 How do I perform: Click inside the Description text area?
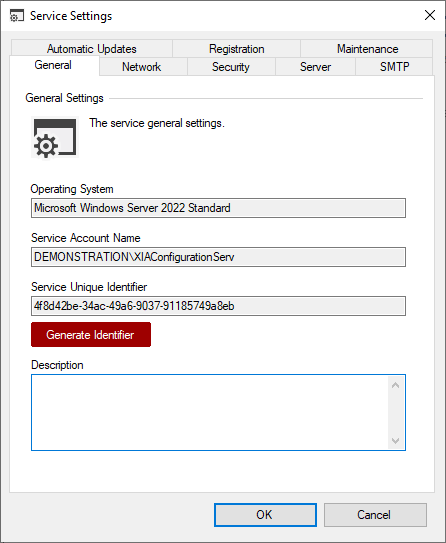[x=210, y=412]
